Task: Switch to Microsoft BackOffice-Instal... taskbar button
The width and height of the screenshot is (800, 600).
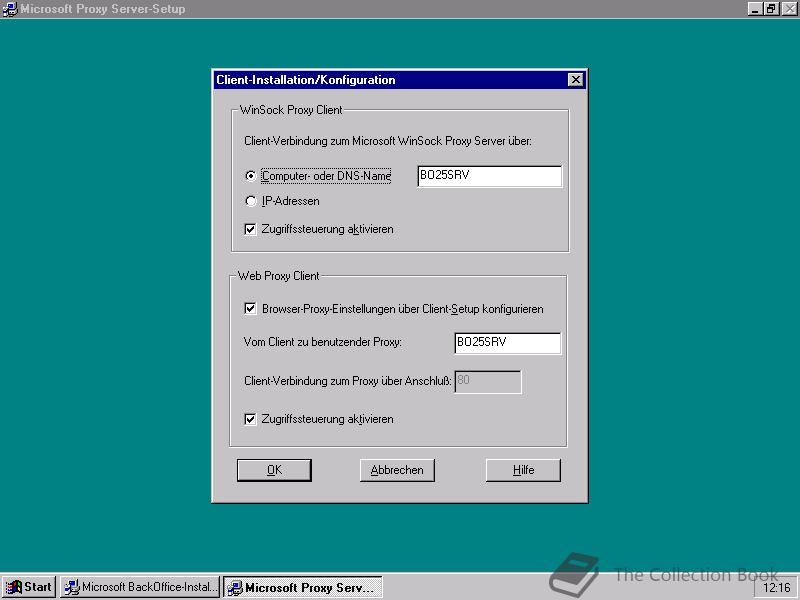Action: click(140, 587)
